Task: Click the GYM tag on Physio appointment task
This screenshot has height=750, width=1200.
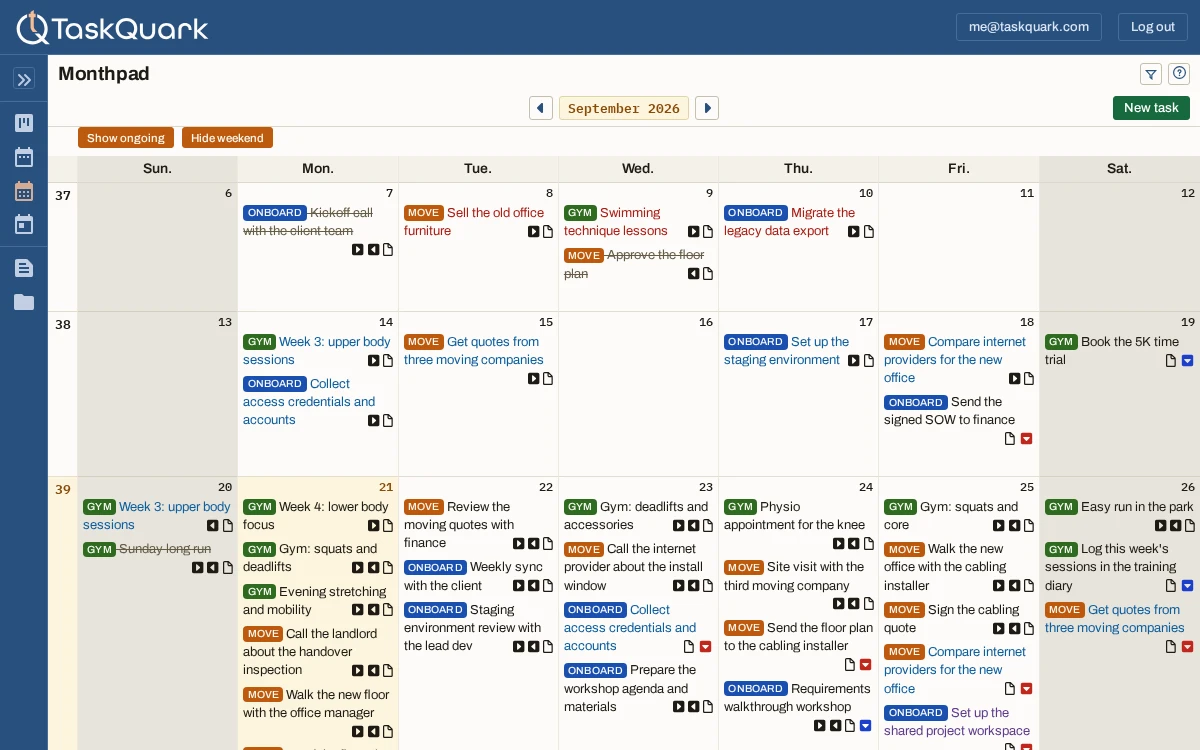Action: pyautogui.click(x=740, y=507)
